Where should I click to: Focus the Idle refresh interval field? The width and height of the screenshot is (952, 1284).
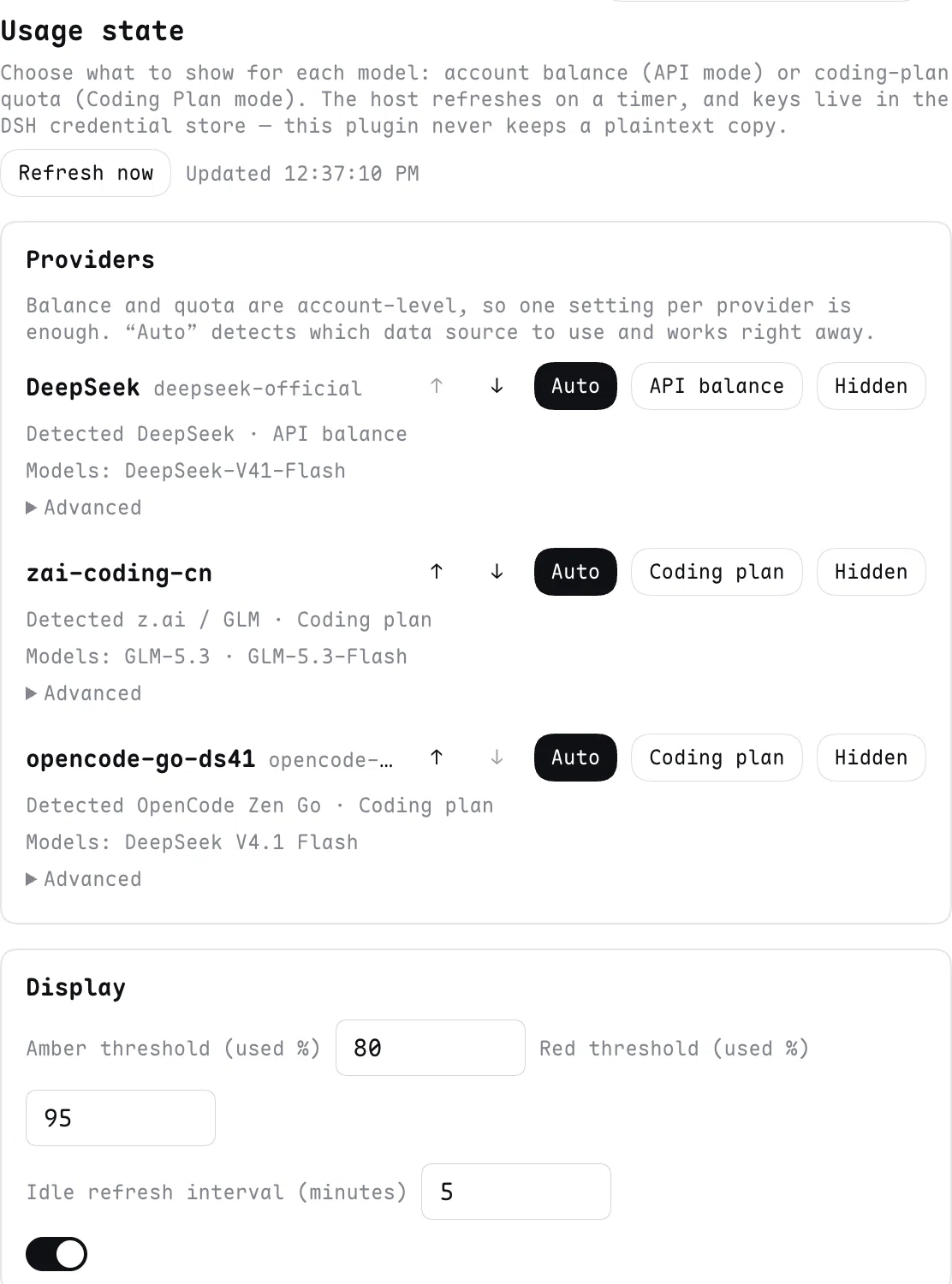pos(516,1192)
